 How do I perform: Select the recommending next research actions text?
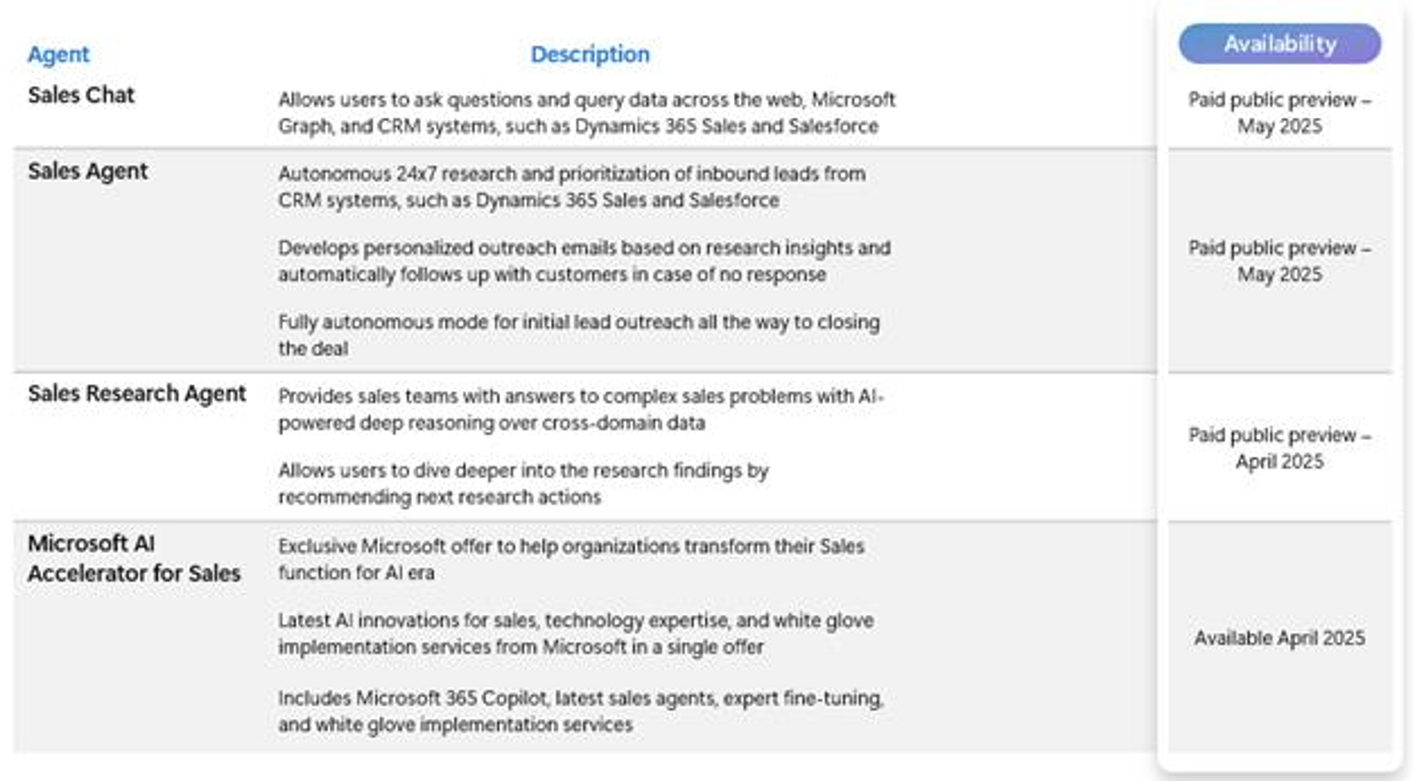click(523, 483)
